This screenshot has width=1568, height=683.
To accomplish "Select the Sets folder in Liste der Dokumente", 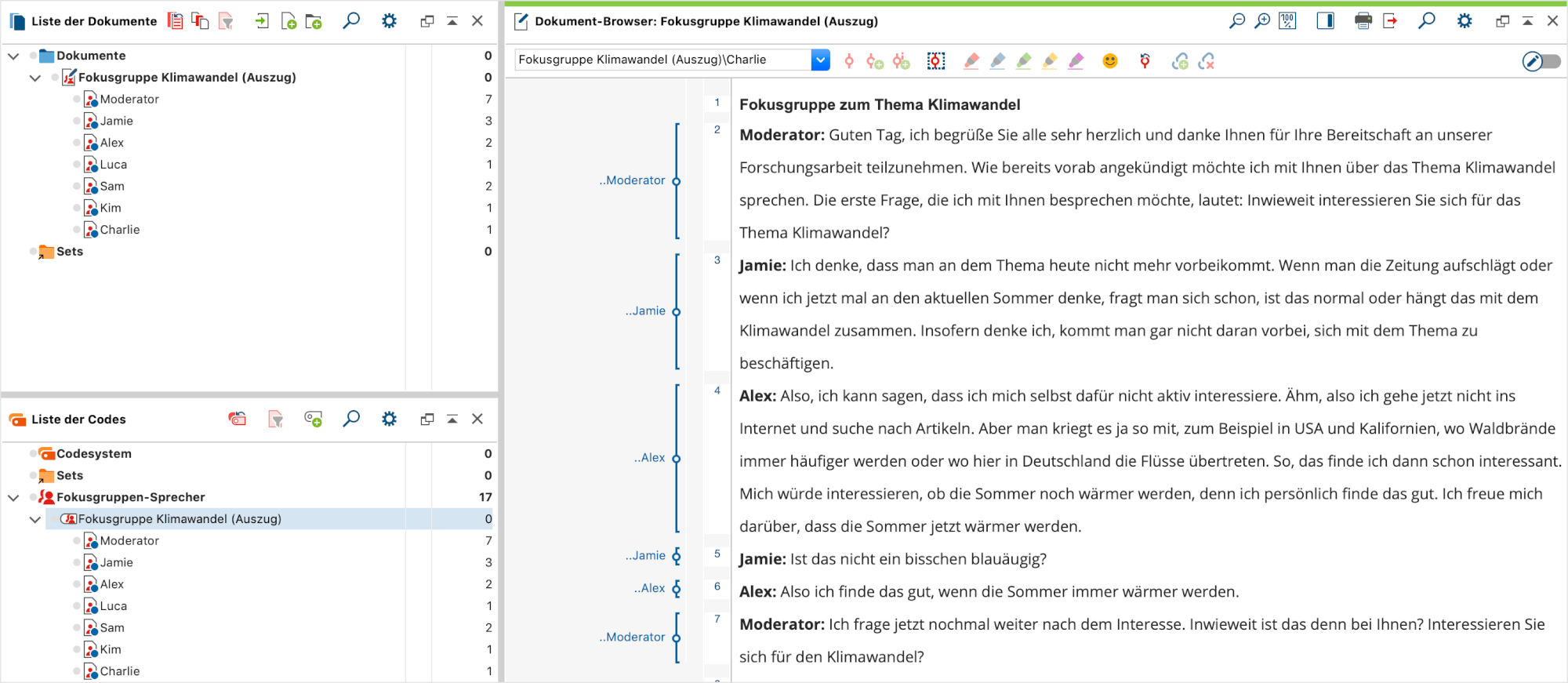I will pyautogui.click(x=70, y=252).
